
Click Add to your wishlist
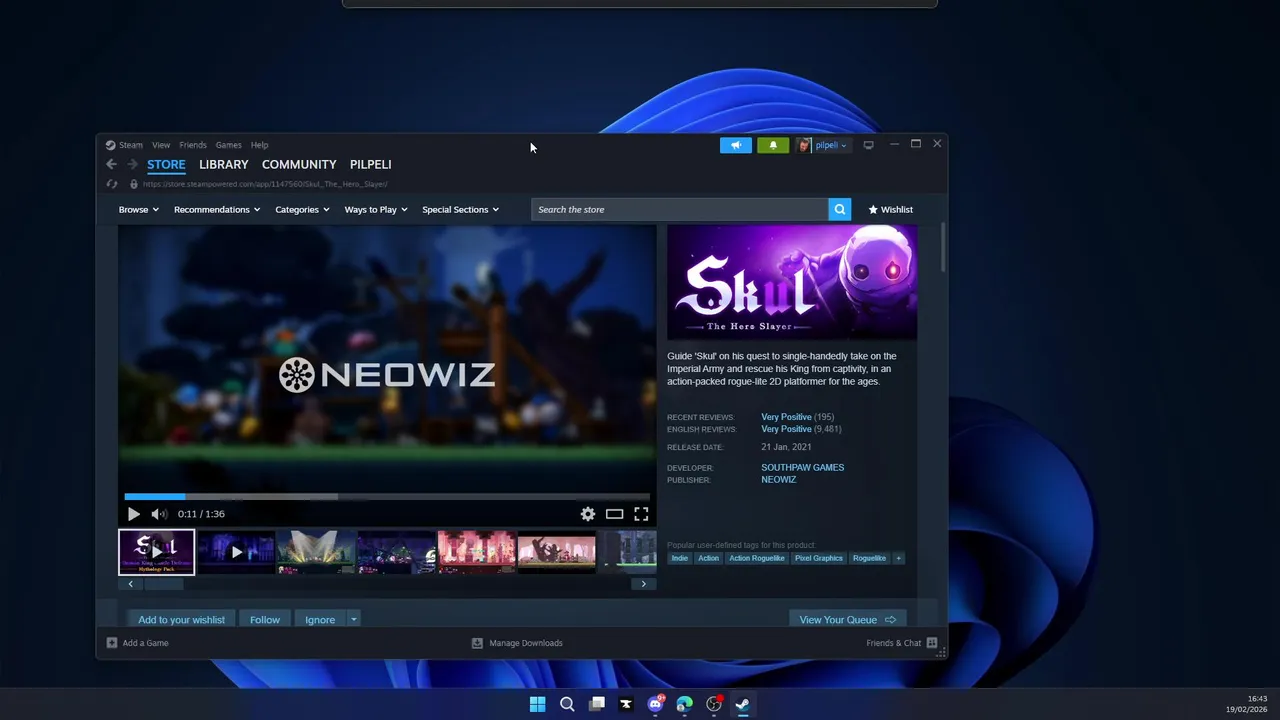pos(181,619)
